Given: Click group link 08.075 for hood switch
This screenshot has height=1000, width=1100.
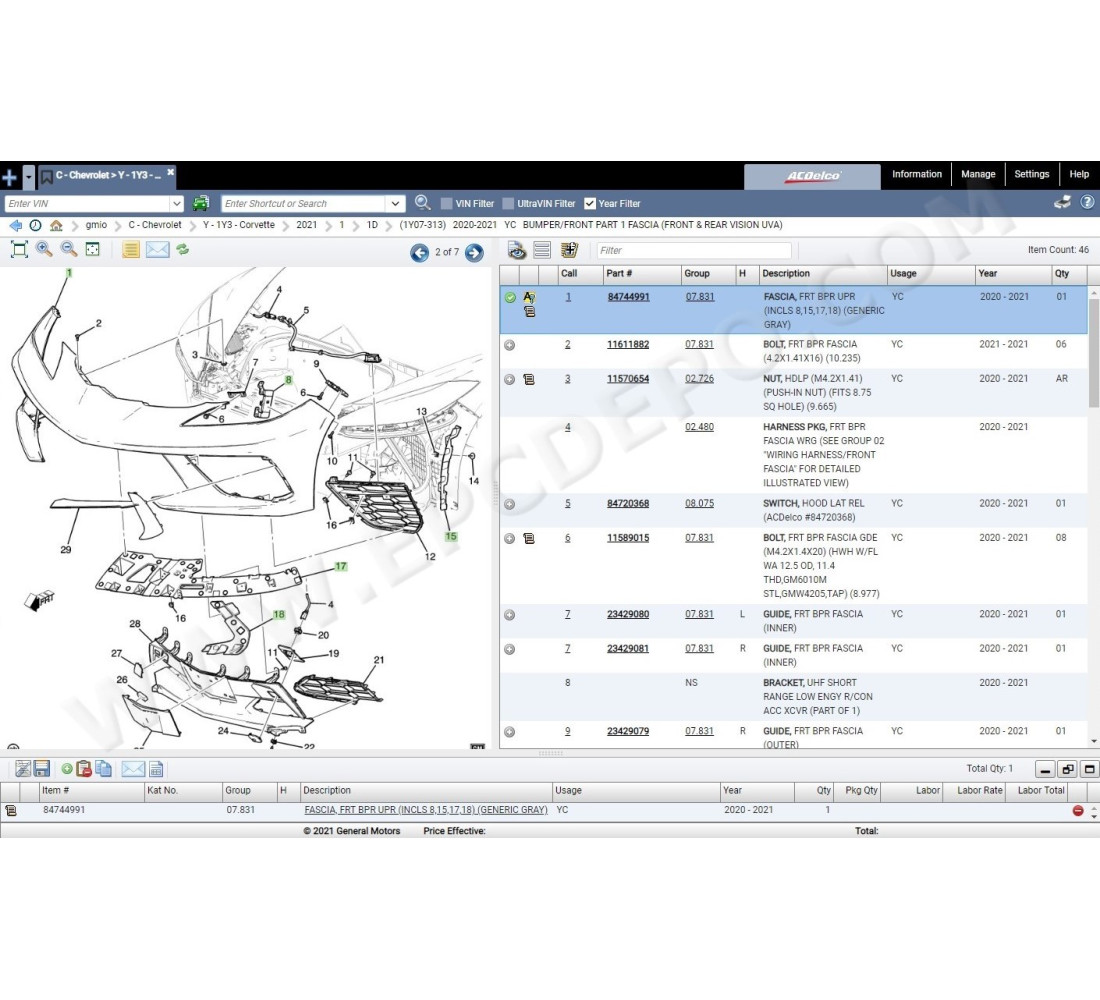Looking at the screenshot, I should click(x=699, y=504).
